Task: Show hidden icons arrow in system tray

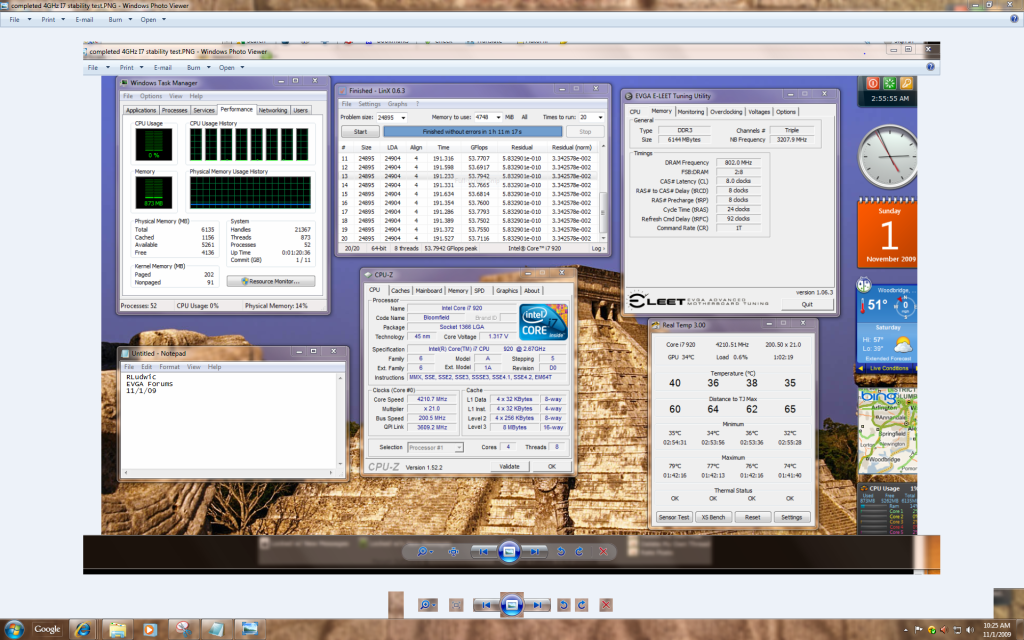Action: (x=905, y=629)
